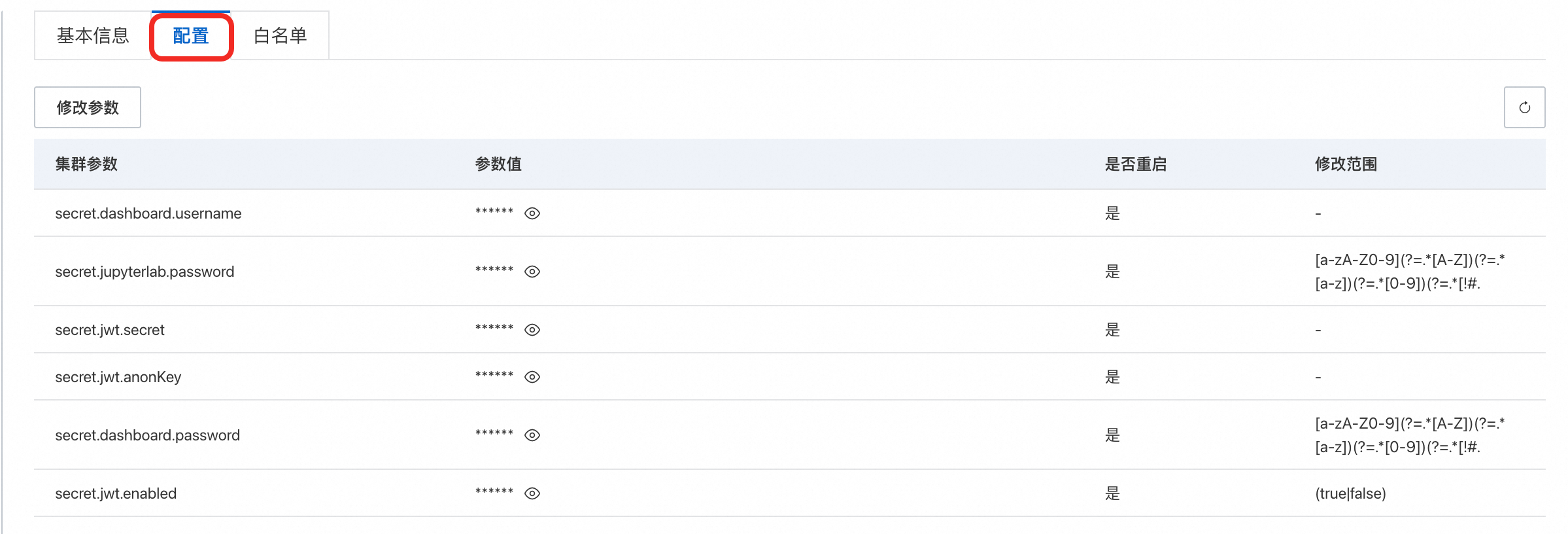Show the secret.jupyterlab.password value
Screen dimensions: 1568x534
(532, 272)
